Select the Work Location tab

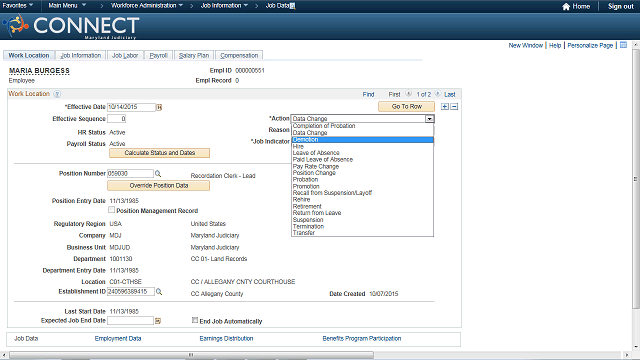(x=29, y=56)
